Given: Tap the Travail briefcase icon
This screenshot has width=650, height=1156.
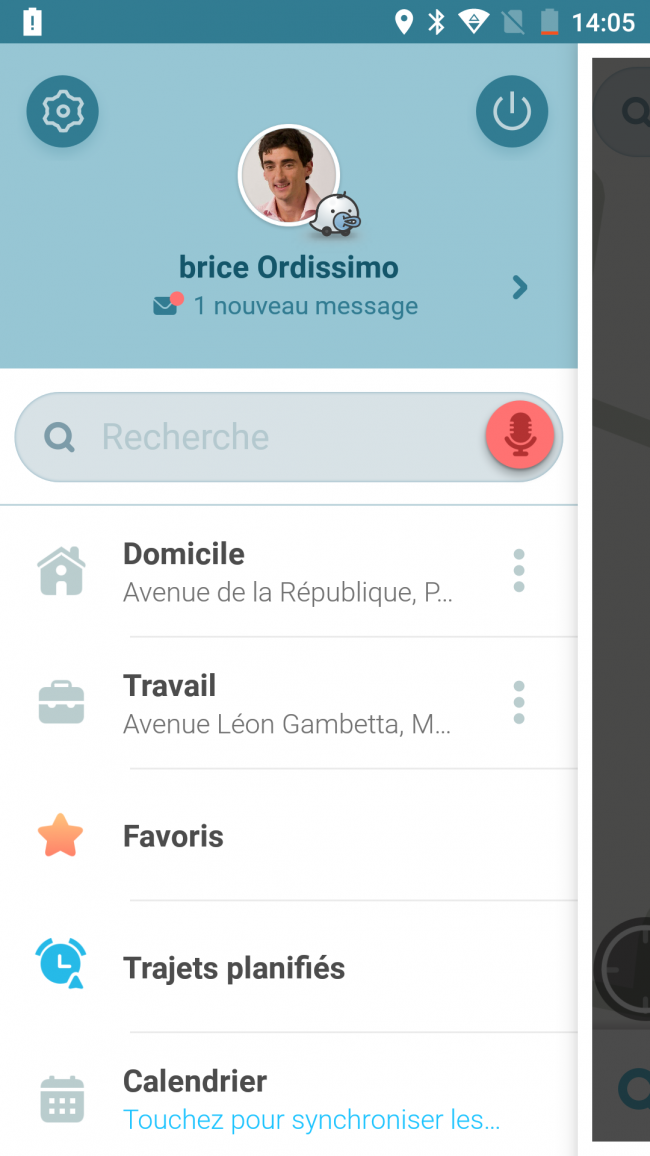Looking at the screenshot, I should click(x=61, y=702).
